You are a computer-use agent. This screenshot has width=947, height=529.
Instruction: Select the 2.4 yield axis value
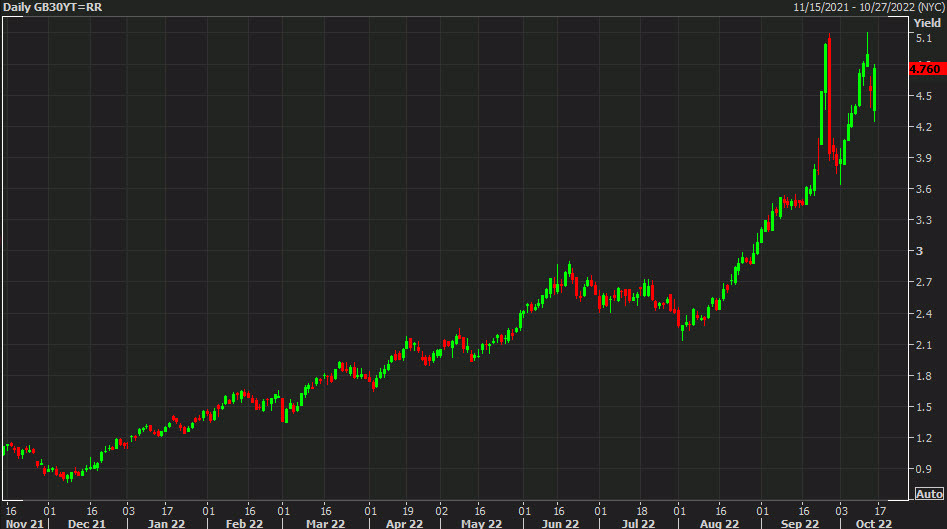point(923,313)
